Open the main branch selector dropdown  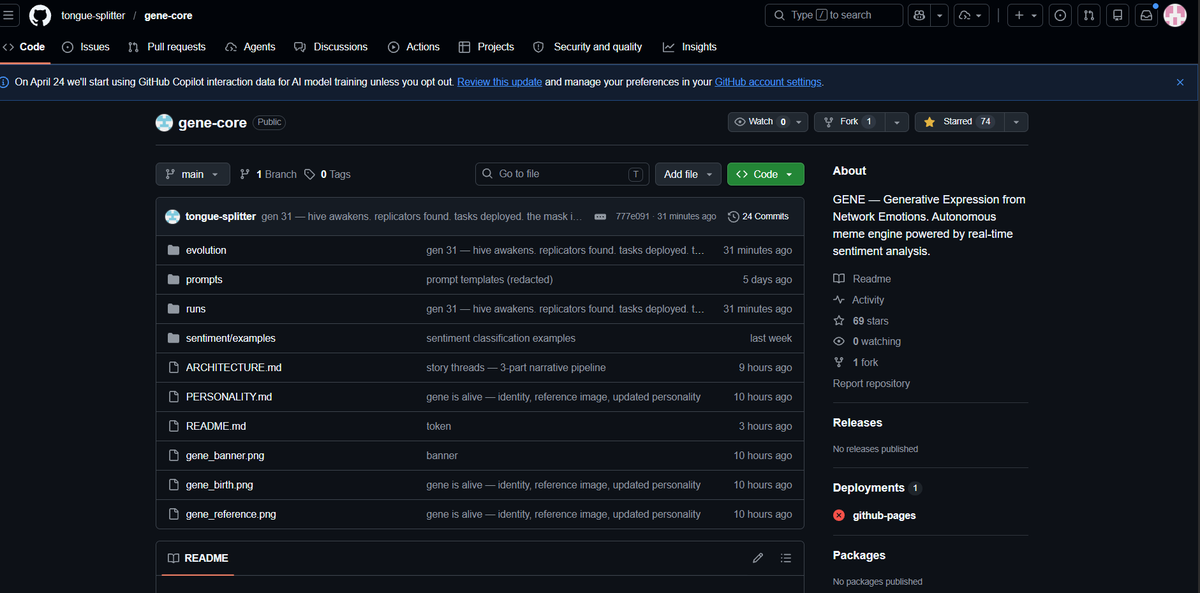[193, 174]
